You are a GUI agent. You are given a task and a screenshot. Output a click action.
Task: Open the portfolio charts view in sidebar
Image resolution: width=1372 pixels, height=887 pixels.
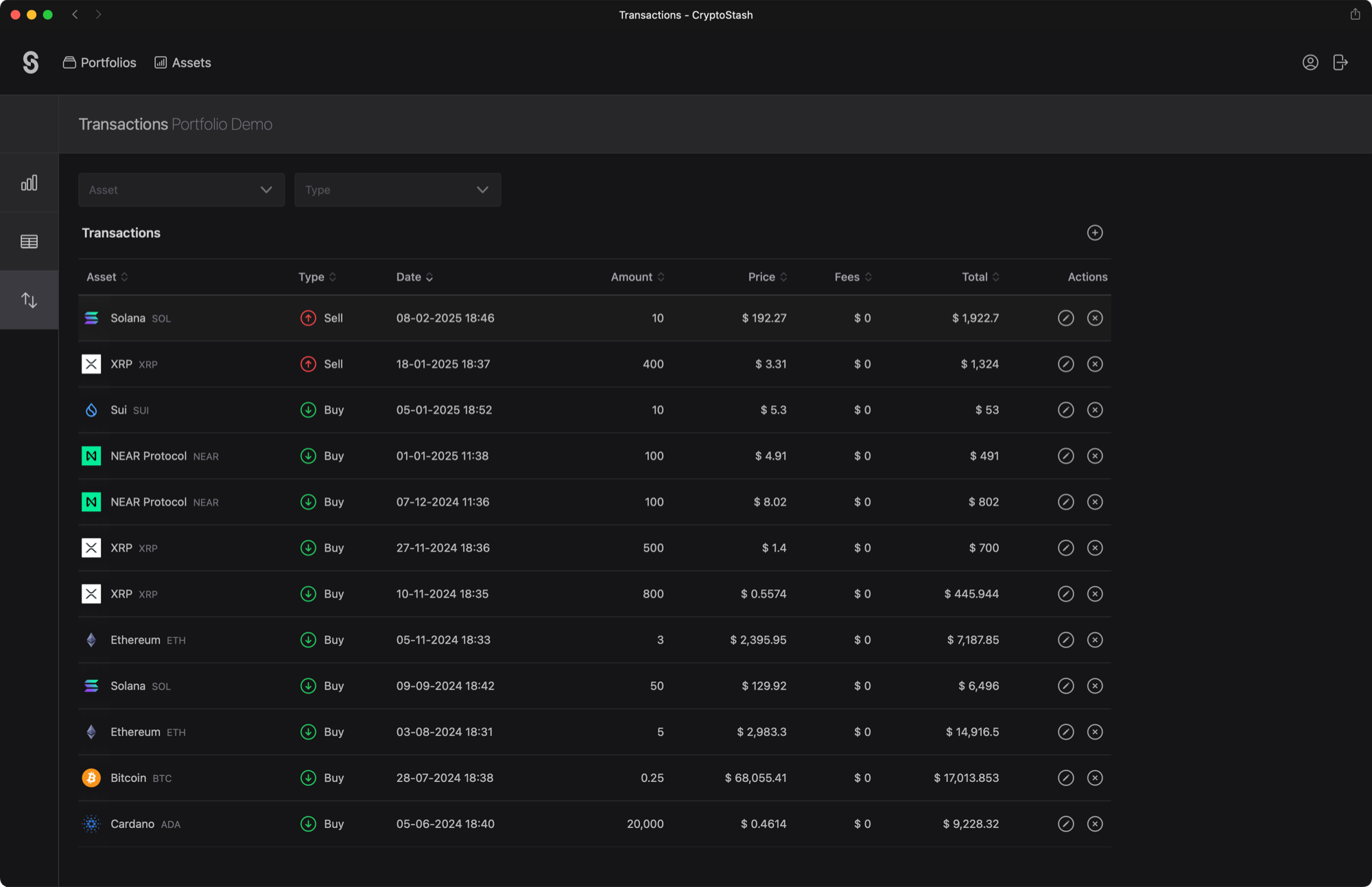(29, 182)
